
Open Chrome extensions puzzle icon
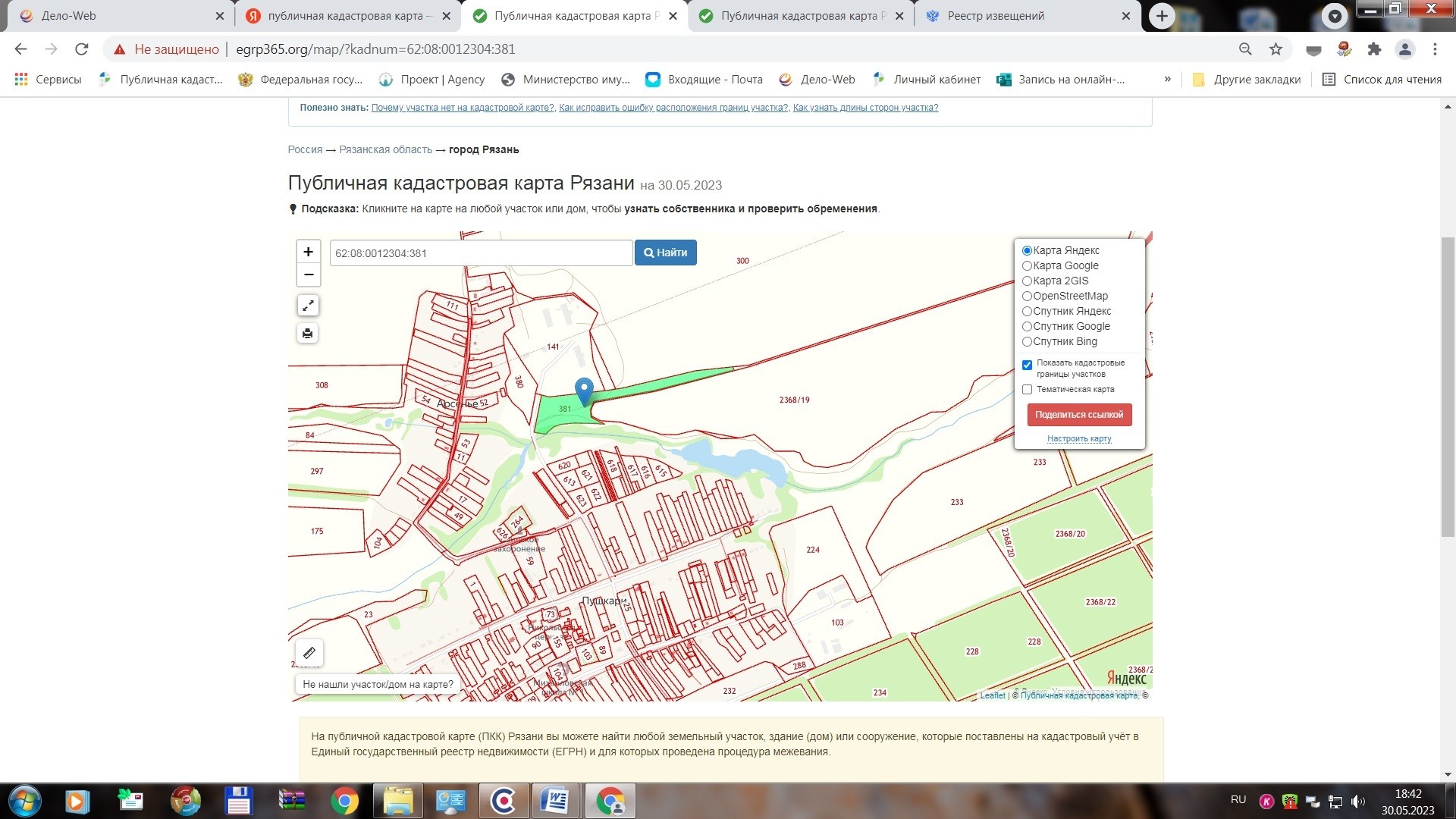point(1374,49)
